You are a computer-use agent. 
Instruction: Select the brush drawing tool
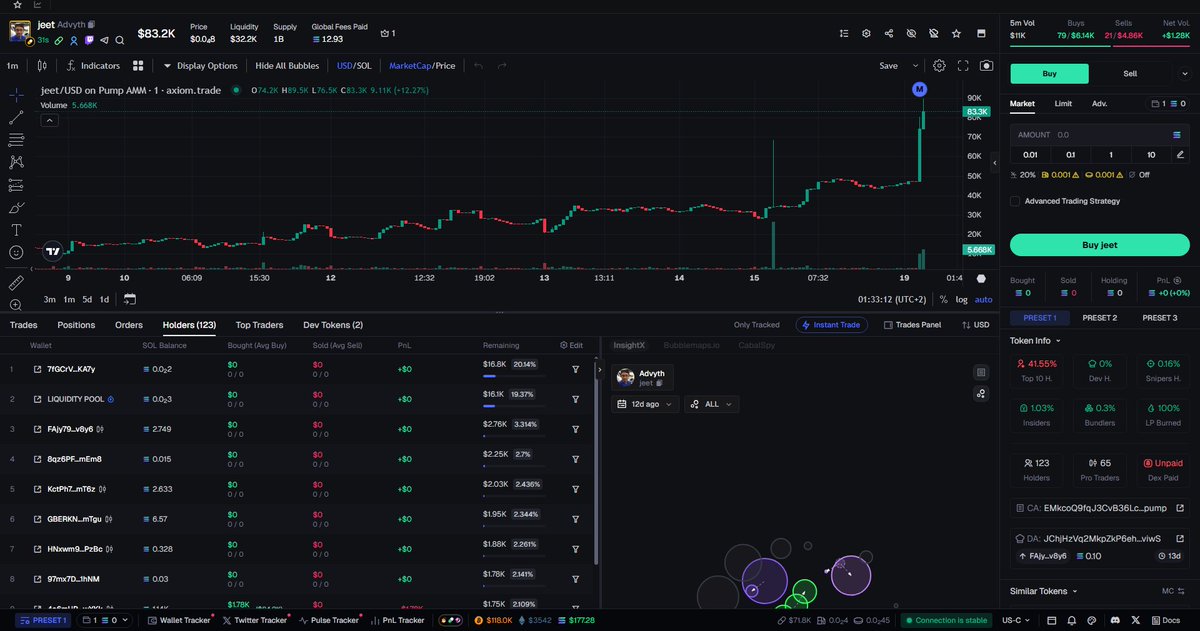click(16, 208)
